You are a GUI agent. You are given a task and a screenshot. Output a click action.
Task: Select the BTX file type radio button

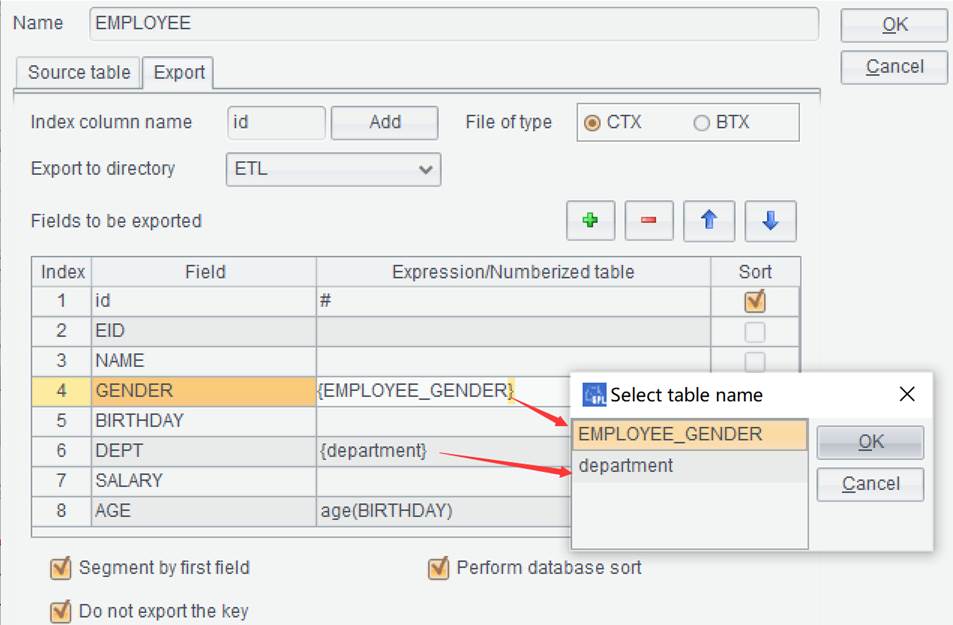[701, 123]
